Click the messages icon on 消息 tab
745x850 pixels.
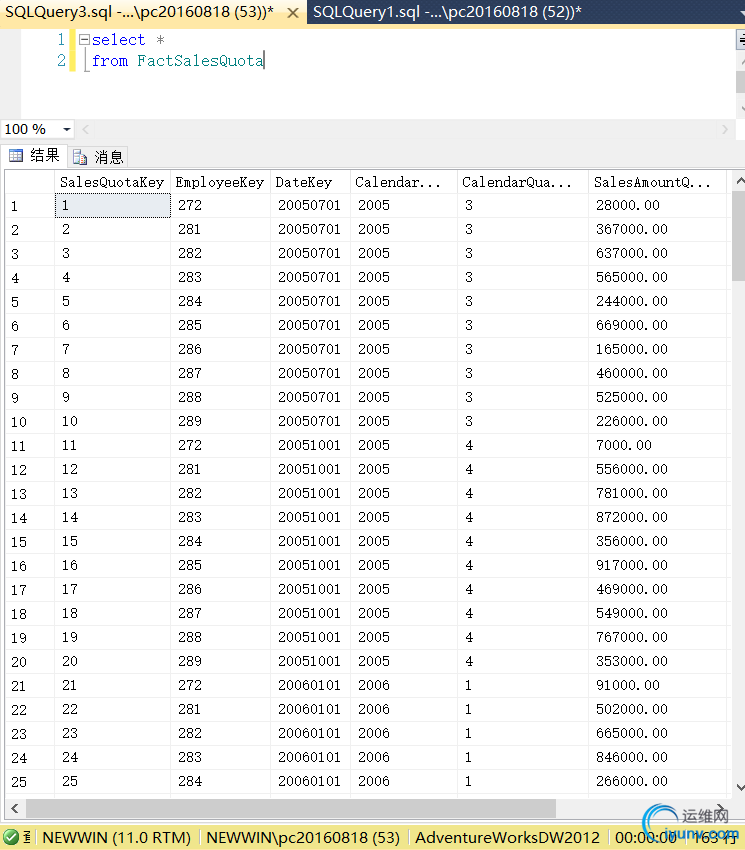pyautogui.click(x=80, y=157)
